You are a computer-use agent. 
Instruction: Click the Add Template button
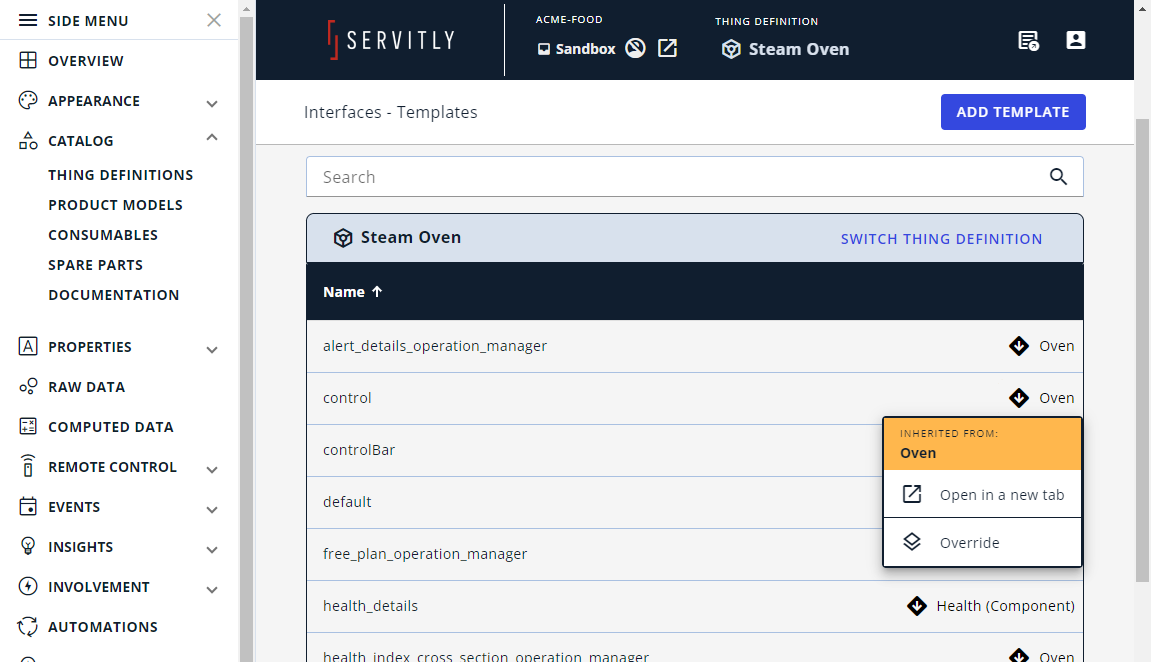(x=1013, y=112)
